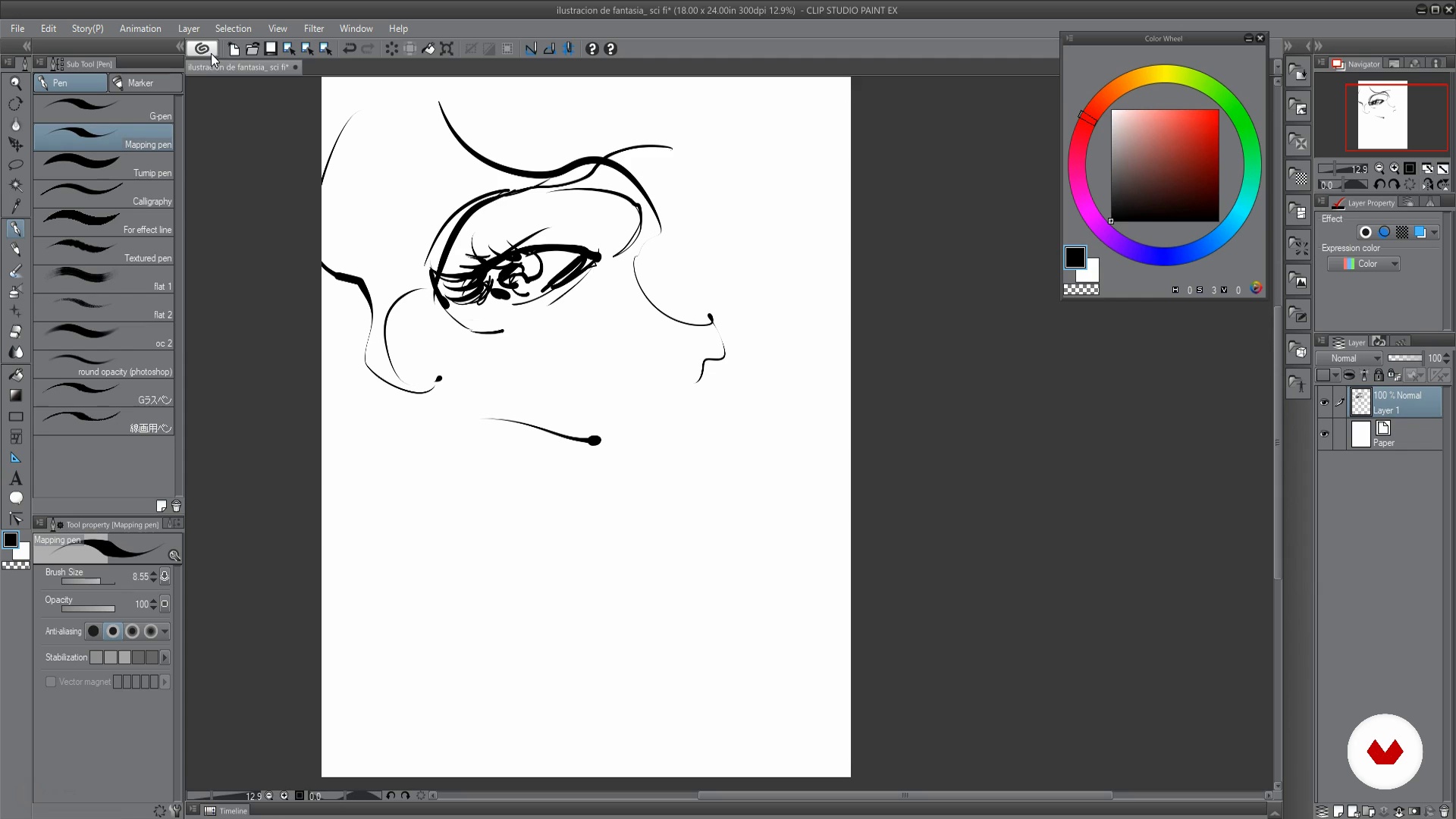Hide Layer 1 with eye icon
Screen dimensions: 1456x819
(1324, 403)
